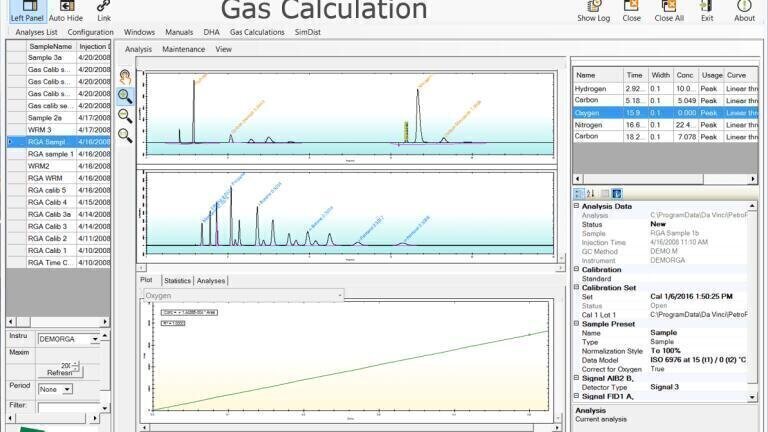
Task: Collapse the Calibration Set section
Action: tap(576, 288)
